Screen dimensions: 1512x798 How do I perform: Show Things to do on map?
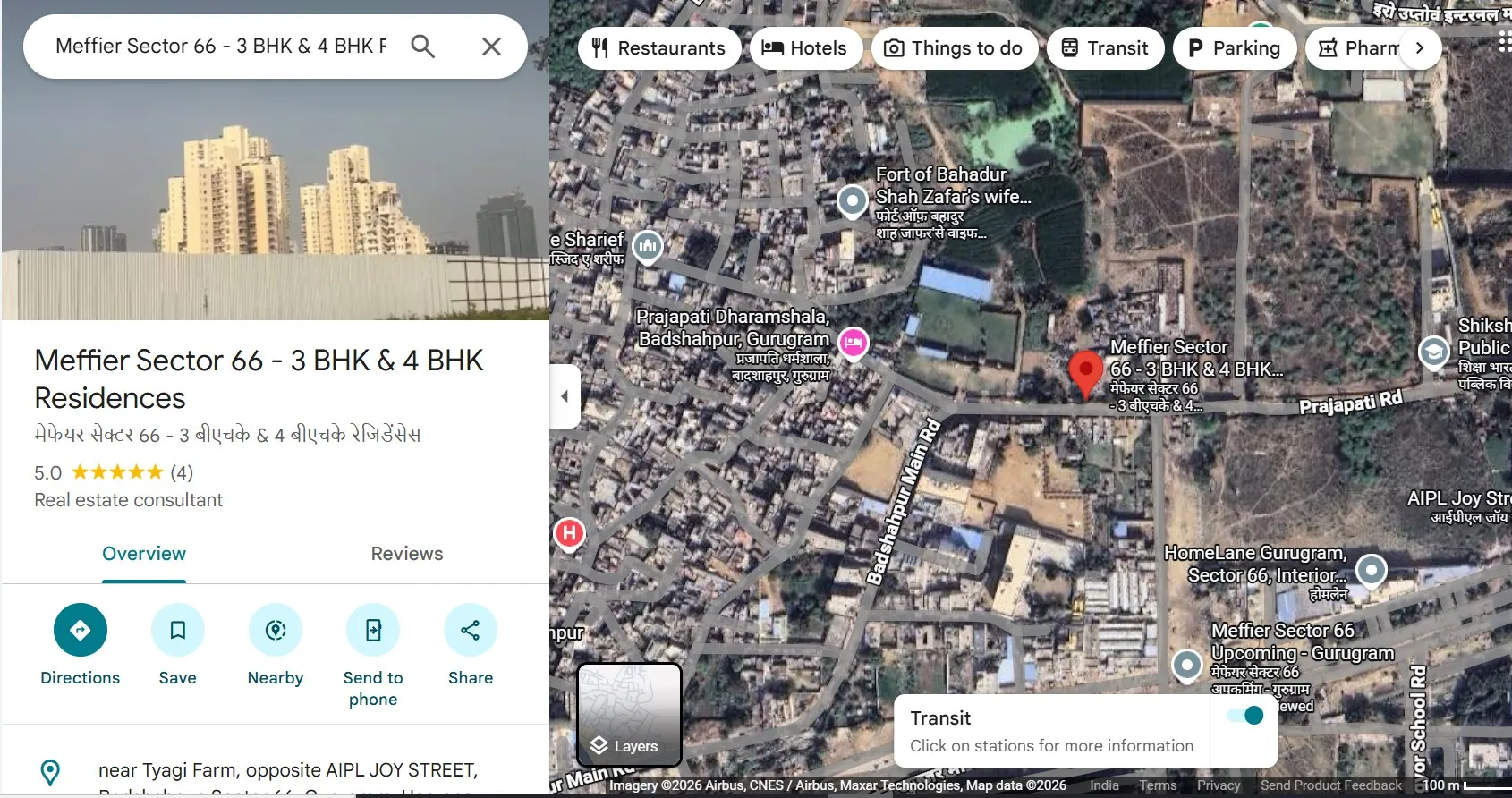(955, 48)
